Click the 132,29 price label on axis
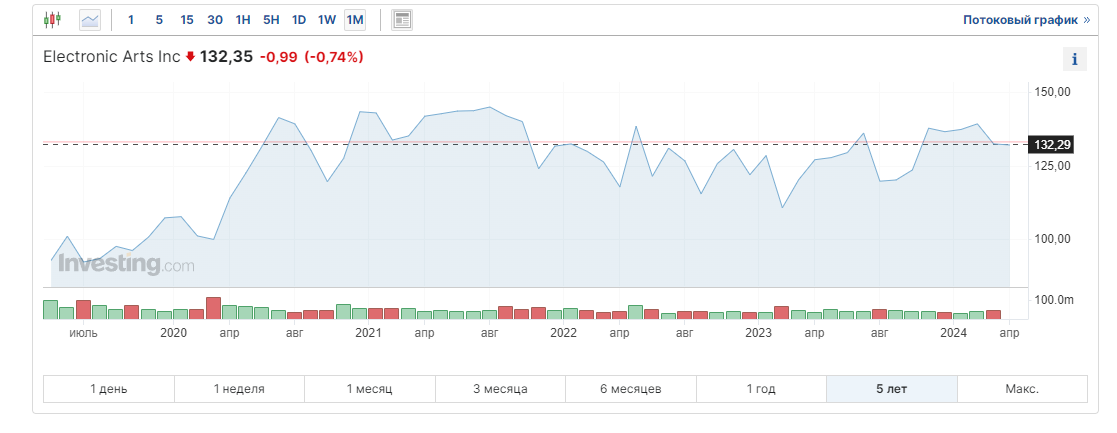 tap(1053, 145)
